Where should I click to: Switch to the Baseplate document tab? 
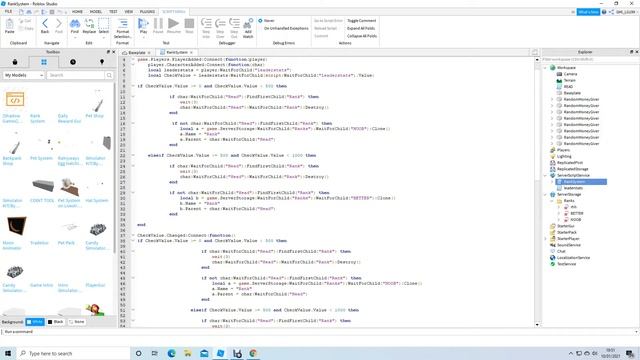[x=136, y=53]
